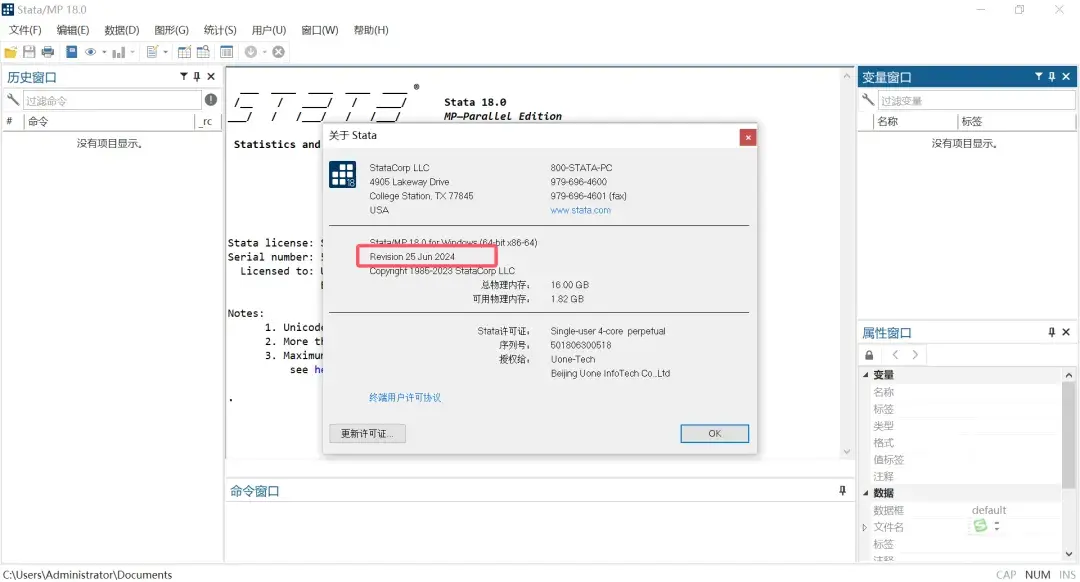1080x582 pixels.
Task: Click the Print toolbar icon
Action: [x=48, y=52]
